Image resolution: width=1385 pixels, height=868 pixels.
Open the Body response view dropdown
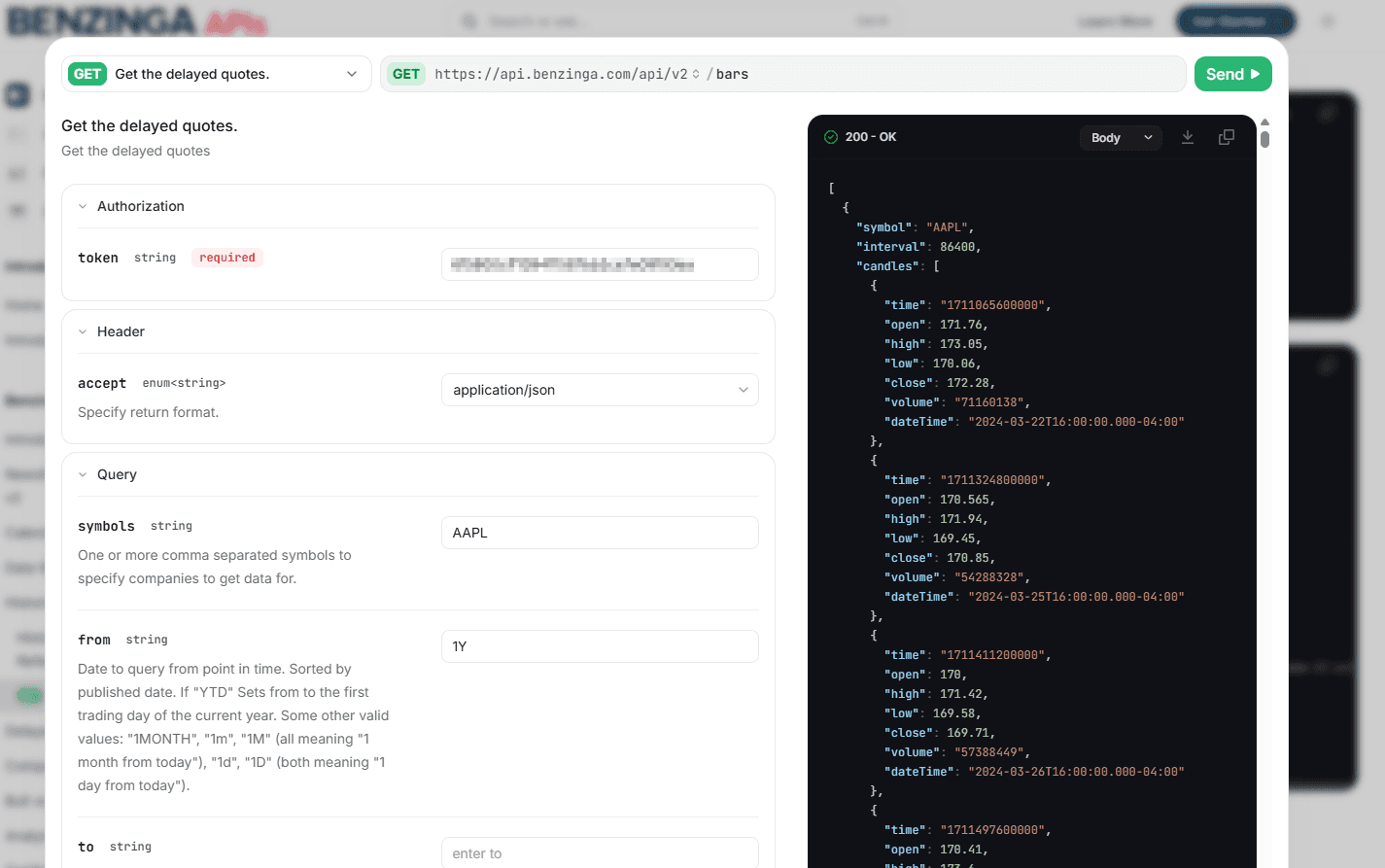pos(1120,137)
